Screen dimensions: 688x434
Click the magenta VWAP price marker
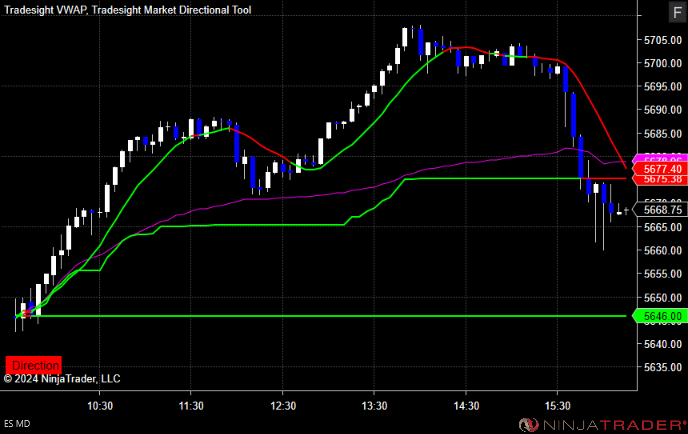point(660,159)
